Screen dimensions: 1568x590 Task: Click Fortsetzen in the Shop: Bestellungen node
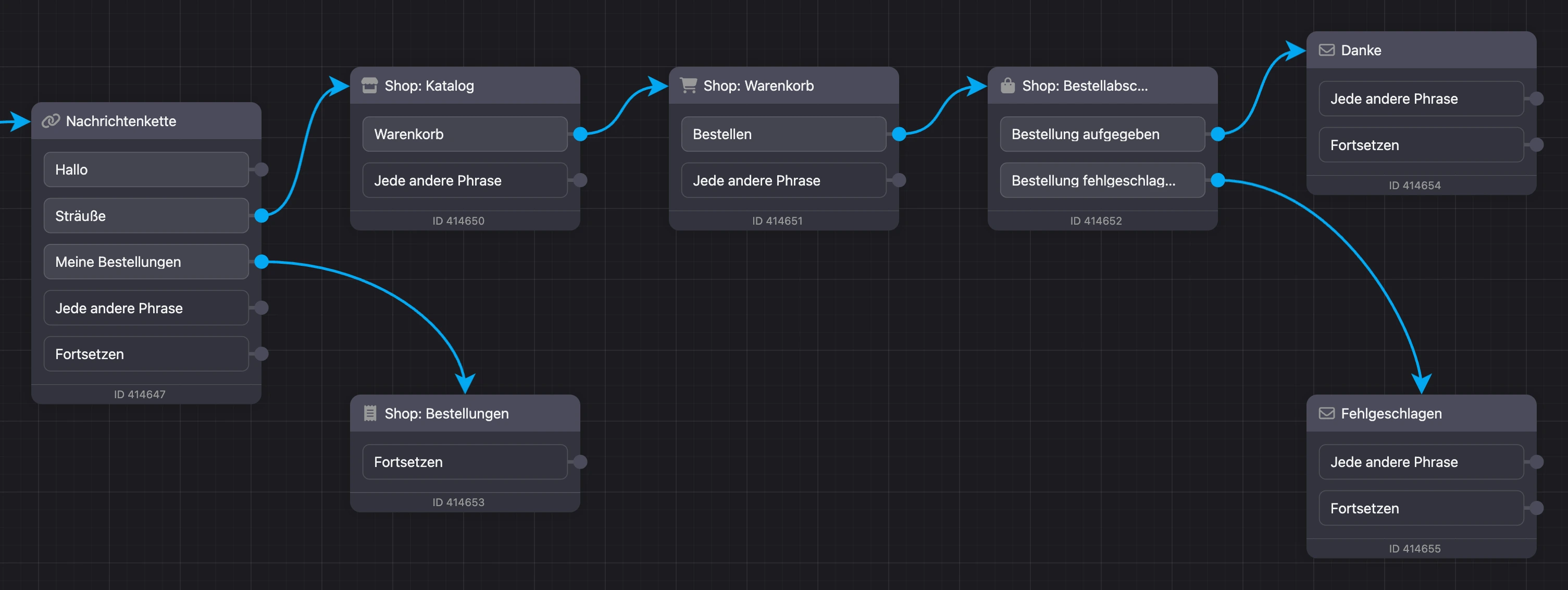(465, 462)
